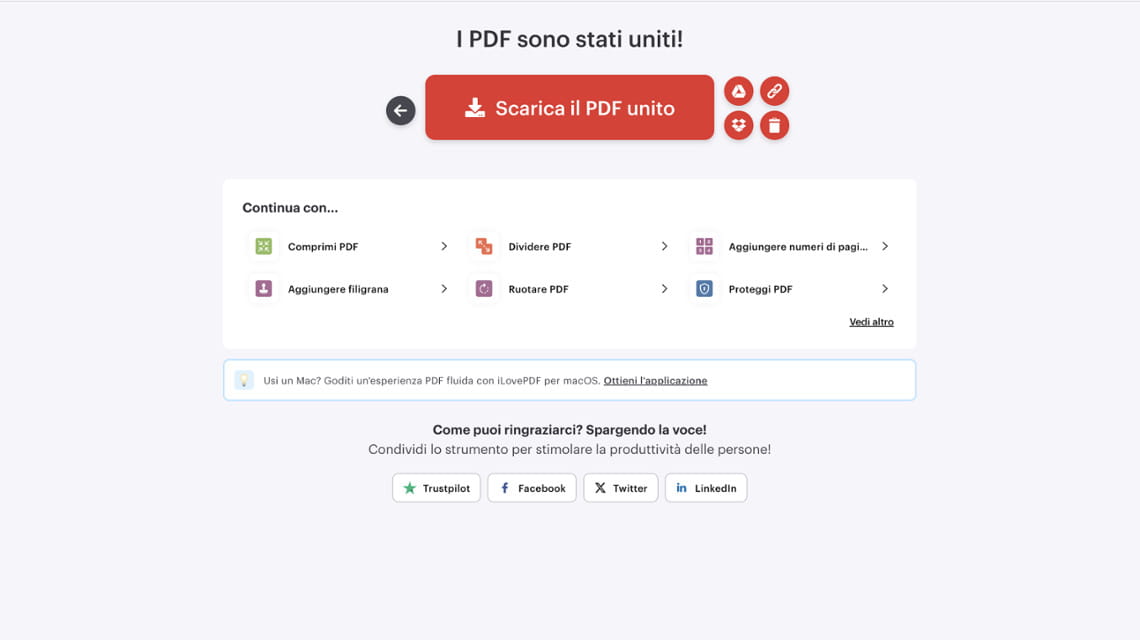Click the Ruotare PDF purple icon
The image size is (1140, 640).
483,289
